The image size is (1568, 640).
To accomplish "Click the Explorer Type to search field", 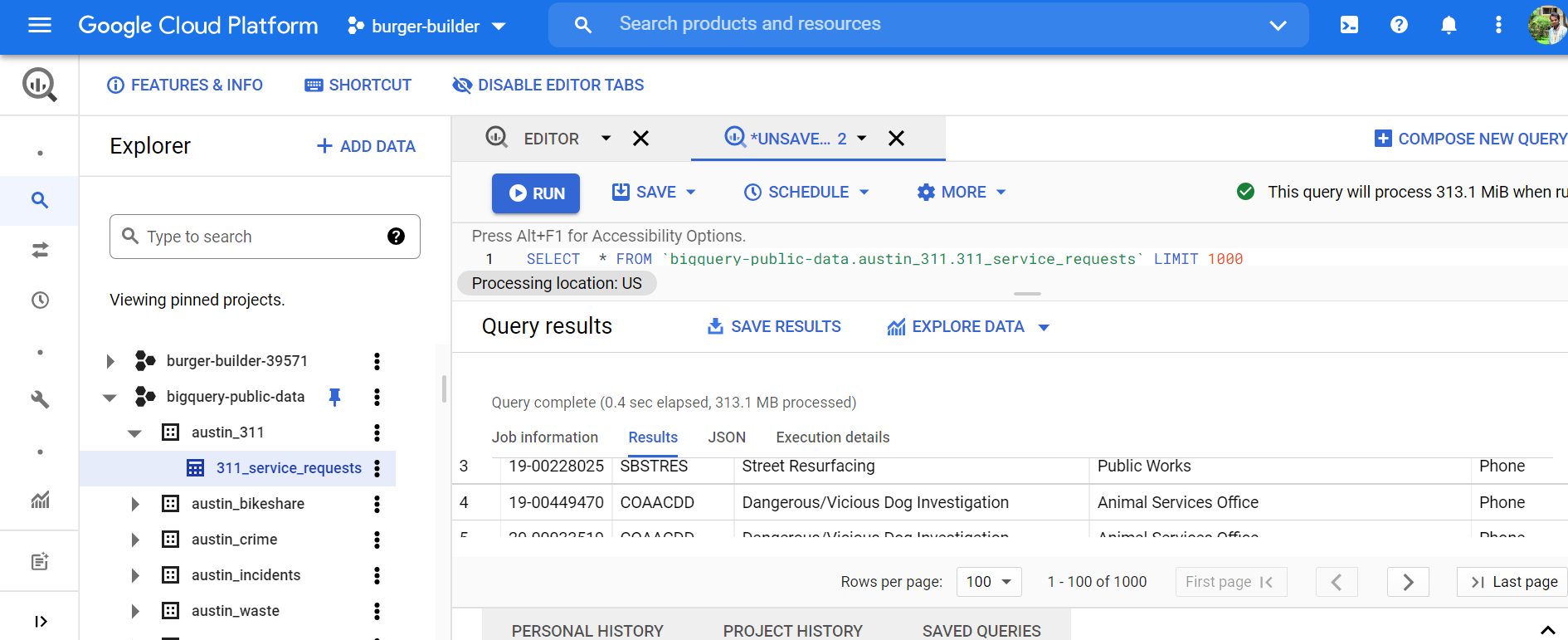I will [x=257, y=237].
